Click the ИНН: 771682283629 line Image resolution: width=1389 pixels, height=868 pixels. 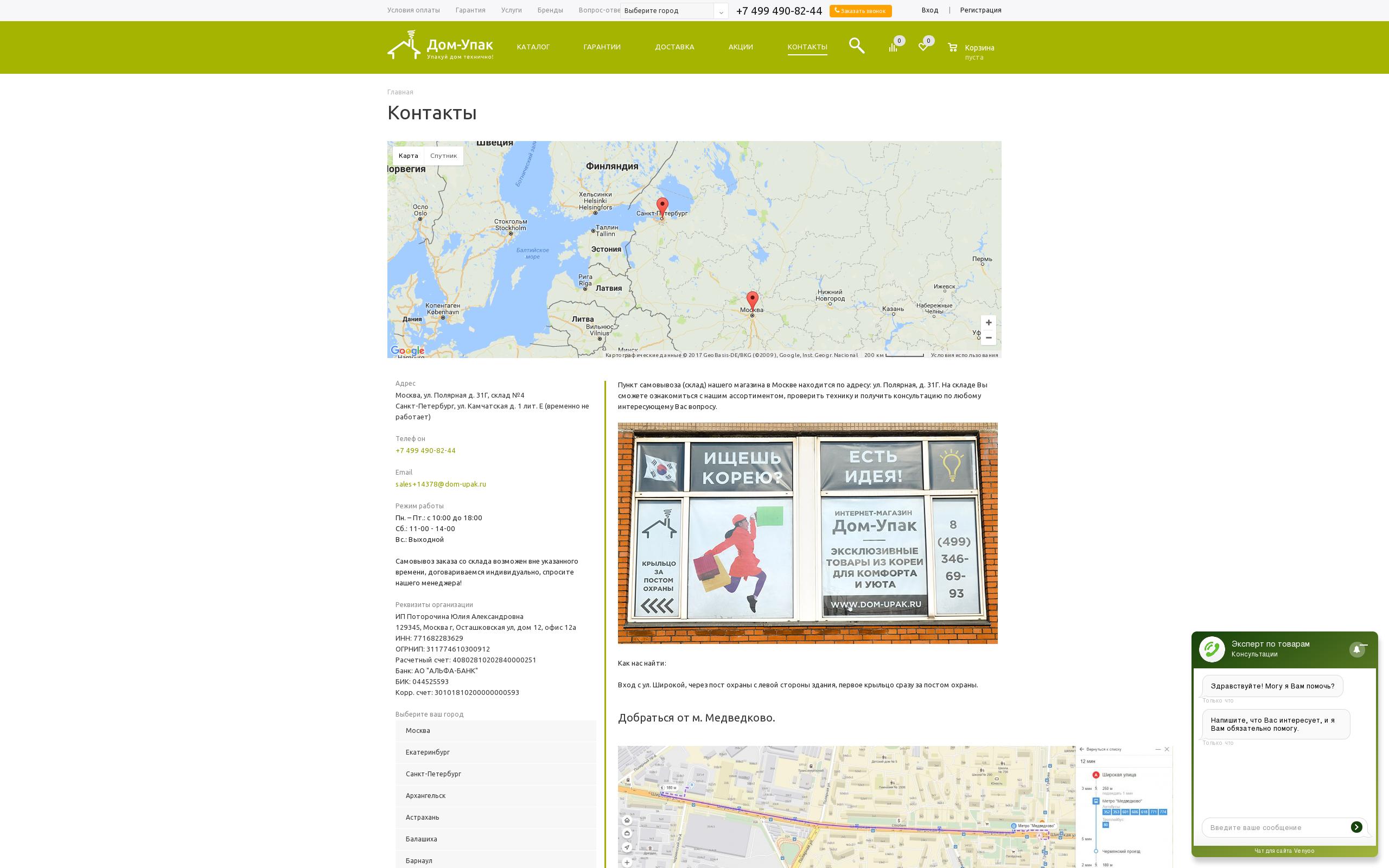(429, 639)
